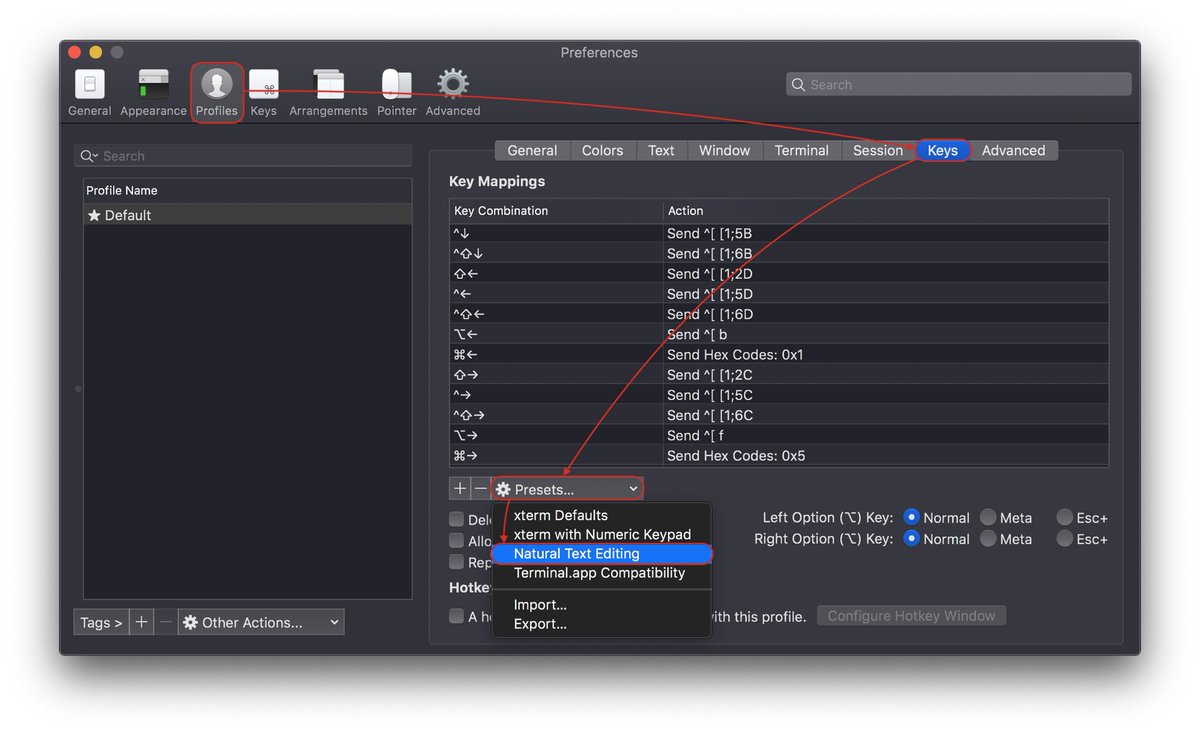Click the Preferences search field
Screen dimensions: 1200x734
(959, 85)
